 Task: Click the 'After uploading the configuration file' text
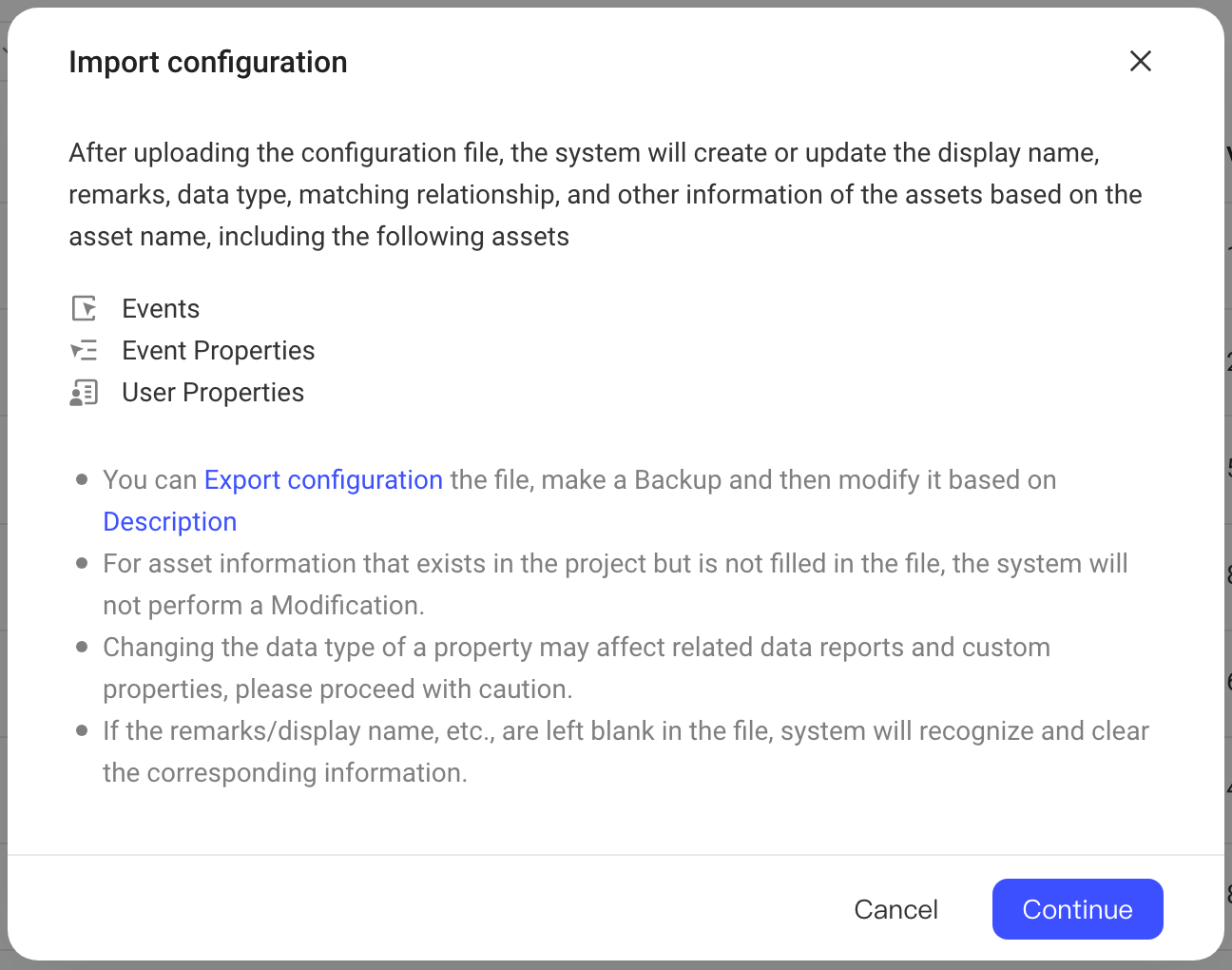285,152
